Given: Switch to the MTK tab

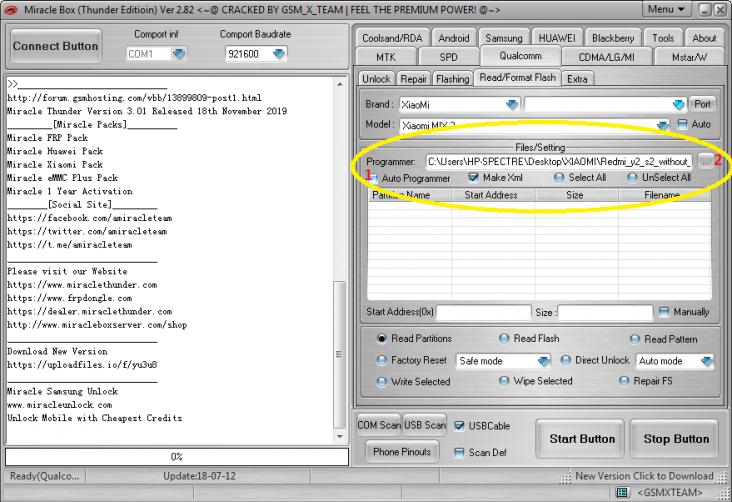Looking at the screenshot, I should pyautogui.click(x=386, y=57).
